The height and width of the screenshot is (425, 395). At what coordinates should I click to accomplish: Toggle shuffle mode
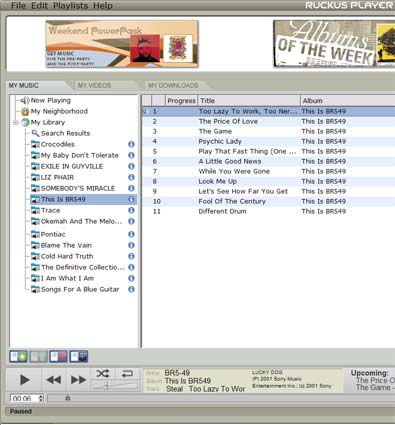pos(103,374)
